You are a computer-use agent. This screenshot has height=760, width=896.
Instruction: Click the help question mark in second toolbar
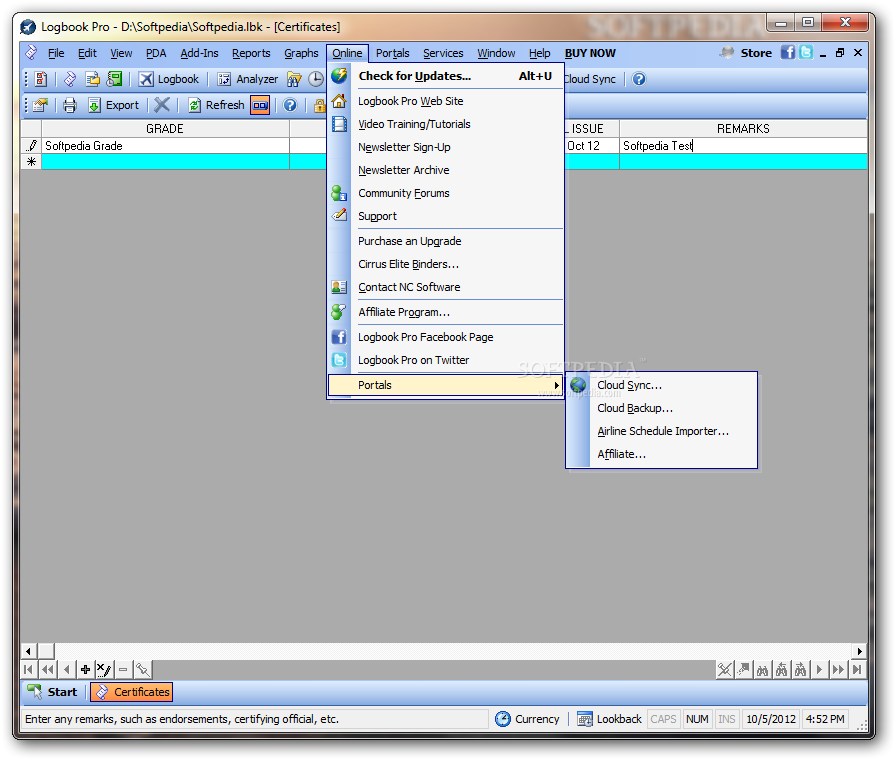(x=290, y=105)
